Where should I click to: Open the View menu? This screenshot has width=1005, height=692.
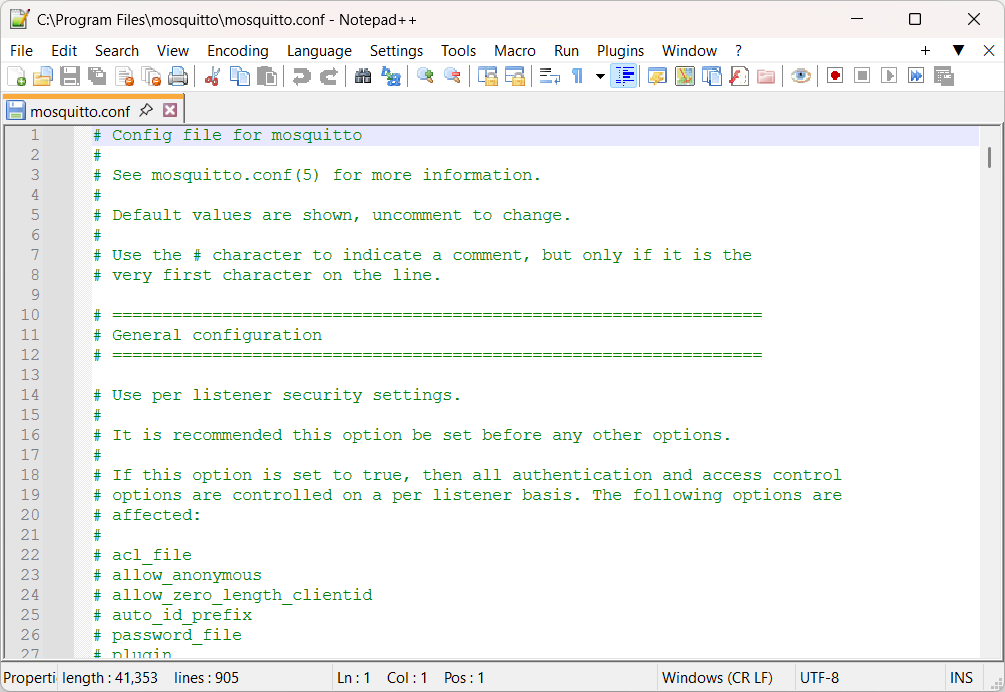coord(173,51)
